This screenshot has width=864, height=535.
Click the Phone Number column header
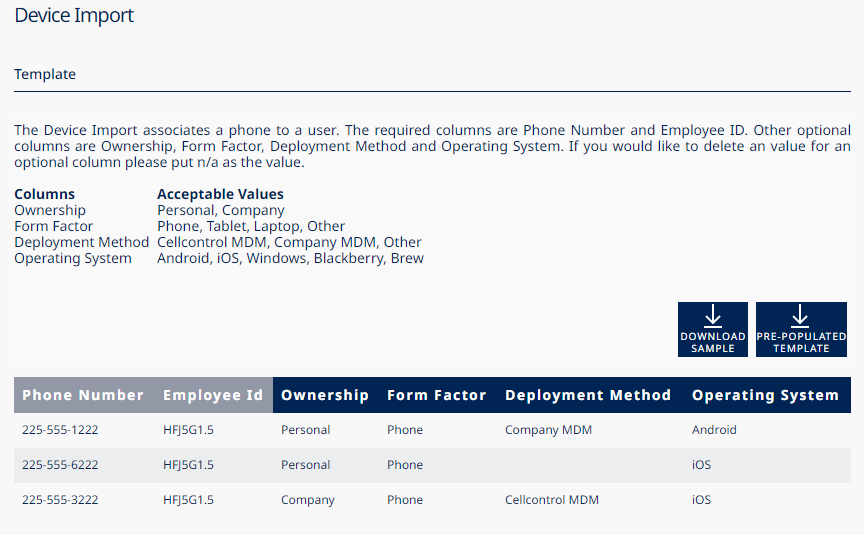83,395
